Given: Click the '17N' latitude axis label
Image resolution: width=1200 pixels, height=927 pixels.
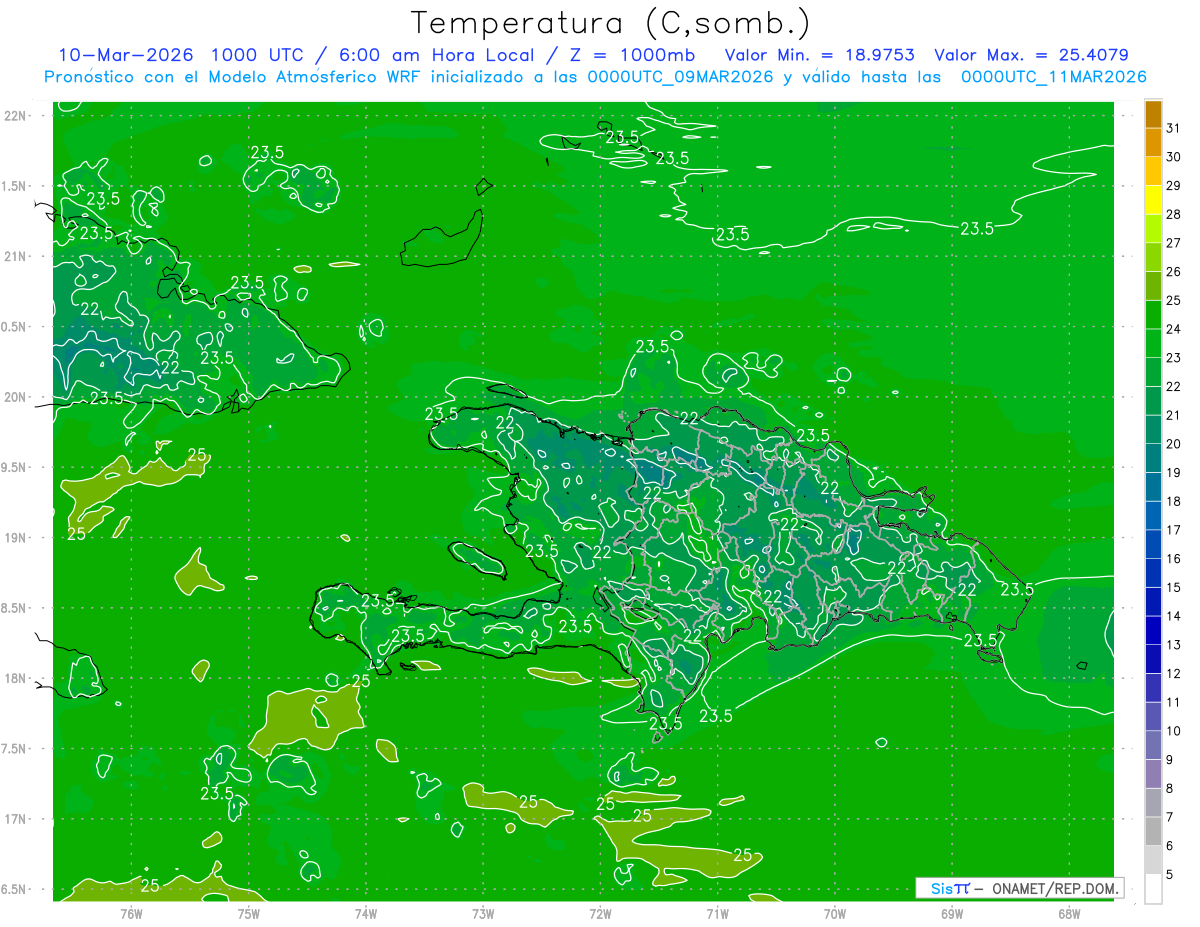Looking at the screenshot, I should coord(15,819).
